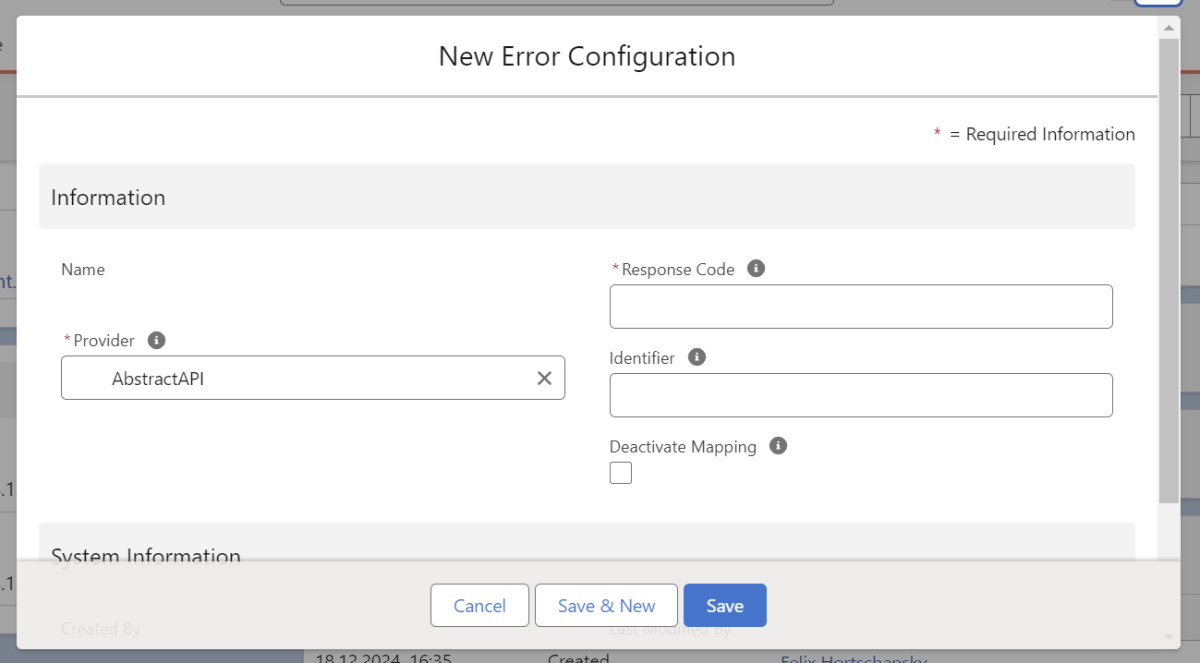Focus the Response Code input field
This screenshot has width=1200, height=663.
click(861, 306)
